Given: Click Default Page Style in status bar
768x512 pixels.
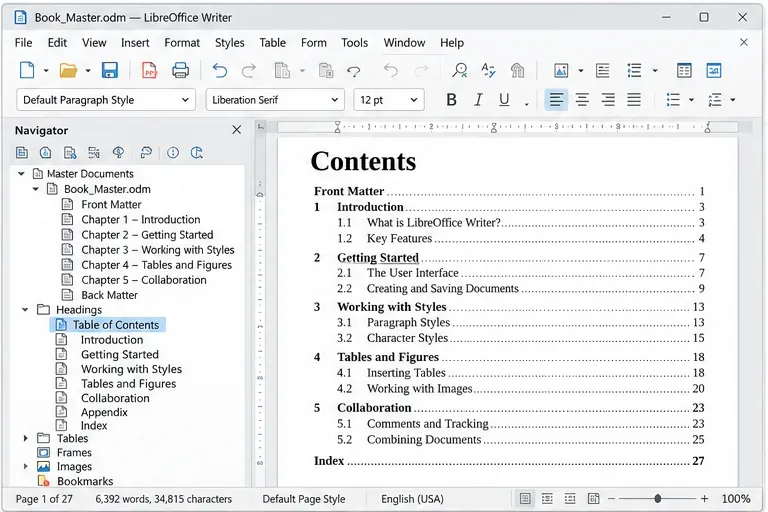Looking at the screenshot, I should coord(304,499).
